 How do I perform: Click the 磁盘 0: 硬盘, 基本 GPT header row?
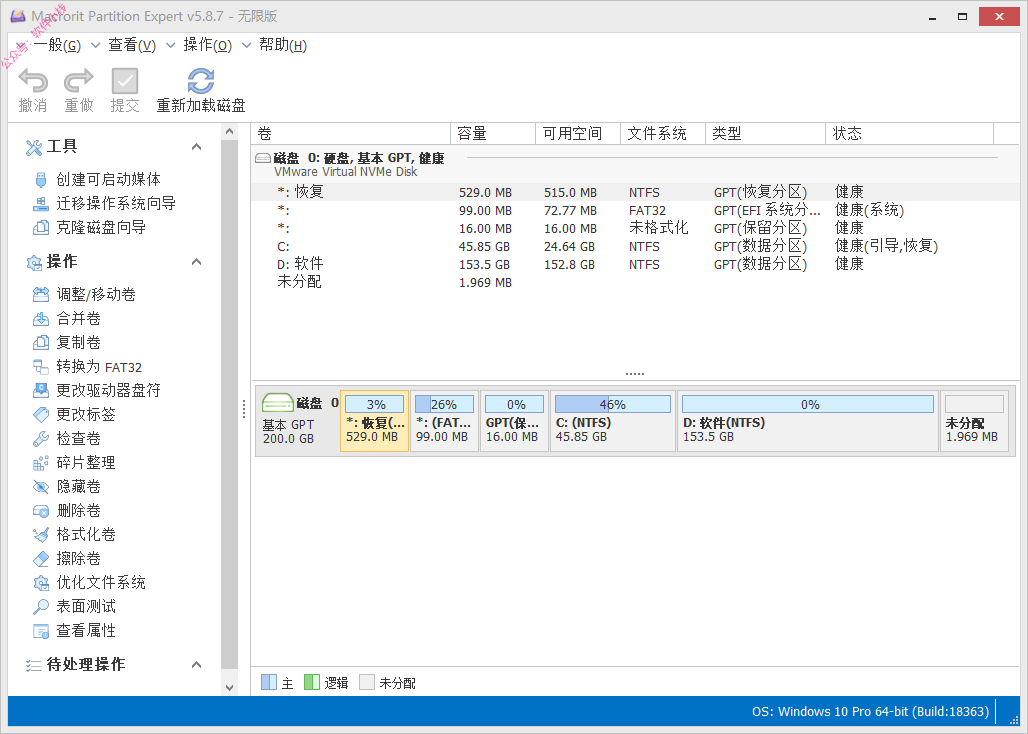click(x=636, y=163)
